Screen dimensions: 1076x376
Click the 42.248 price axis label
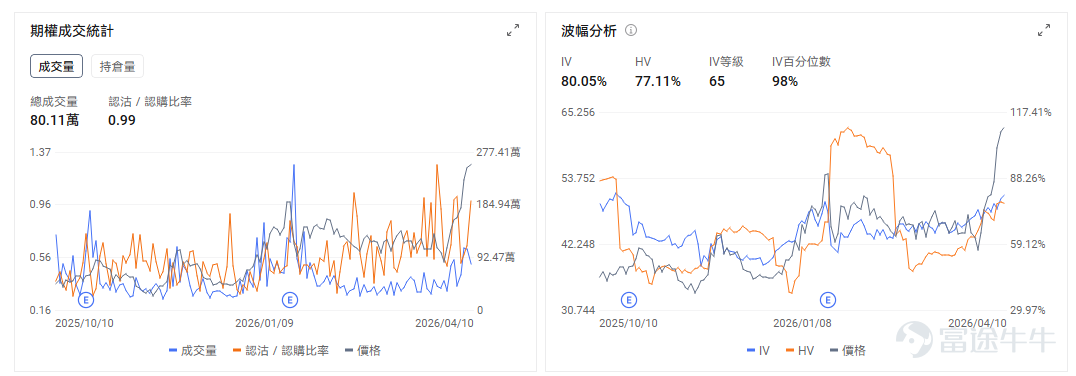tap(578, 244)
